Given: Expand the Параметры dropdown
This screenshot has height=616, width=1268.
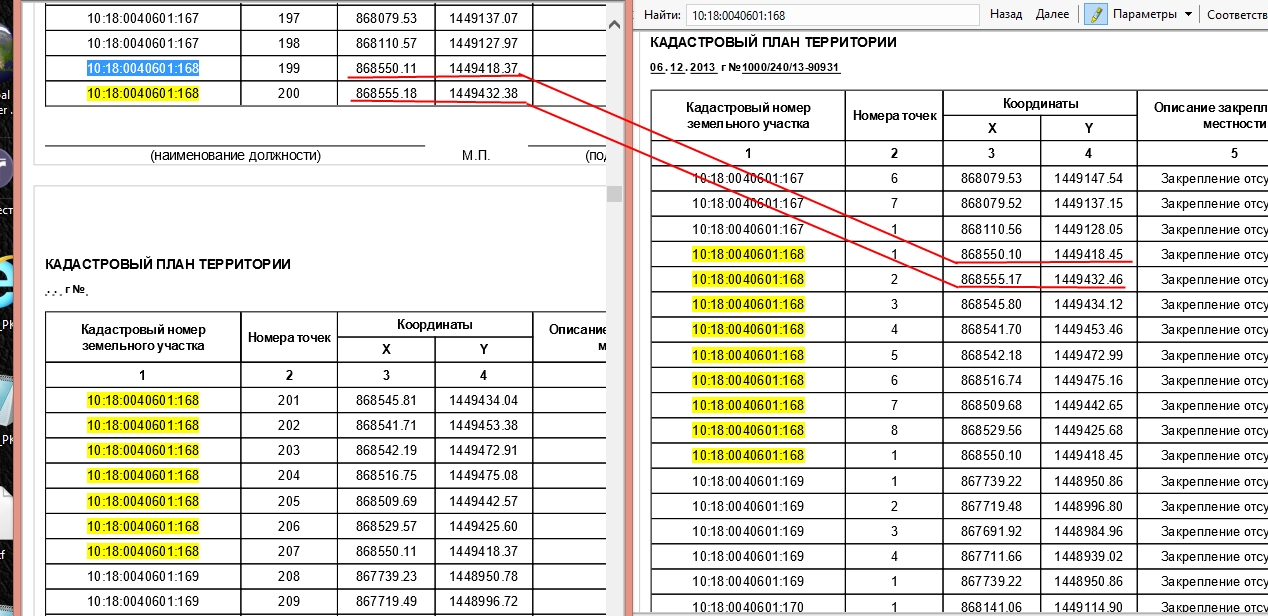Looking at the screenshot, I should pyautogui.click(x=1144, y=15).
